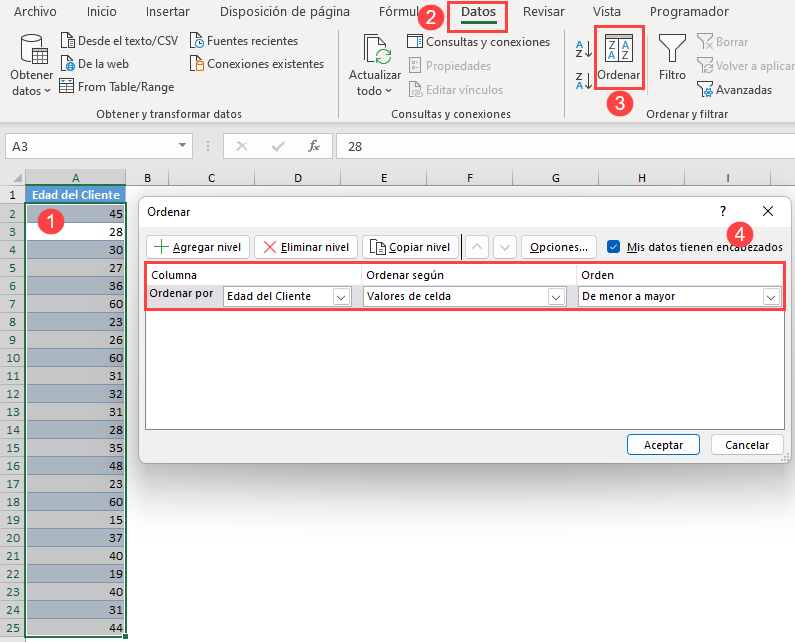The height and width of the screenshot is (642, 795).
Task: Select column B header
Action: 147,177
